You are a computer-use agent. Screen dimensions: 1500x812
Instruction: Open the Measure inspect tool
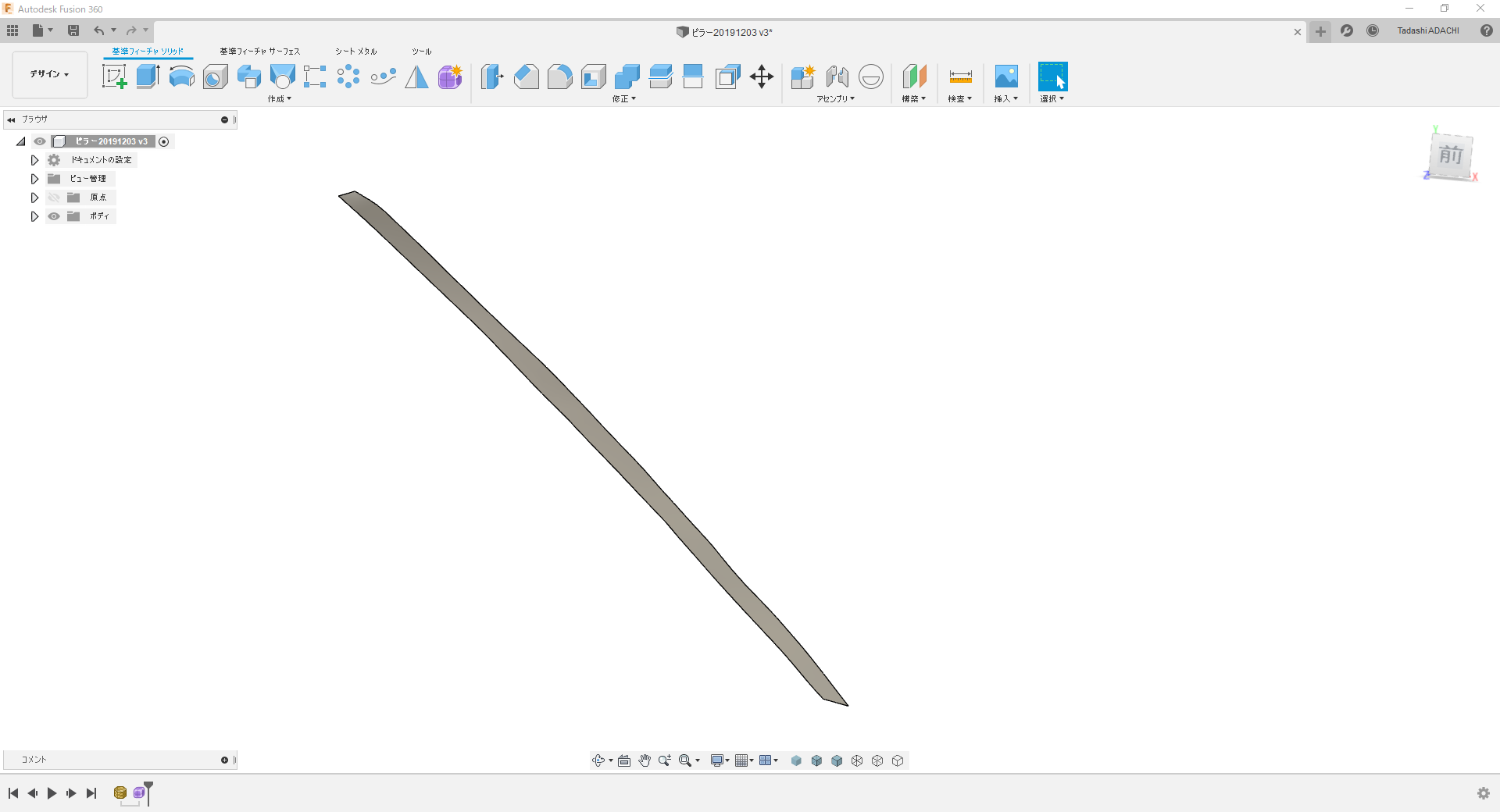960,77
